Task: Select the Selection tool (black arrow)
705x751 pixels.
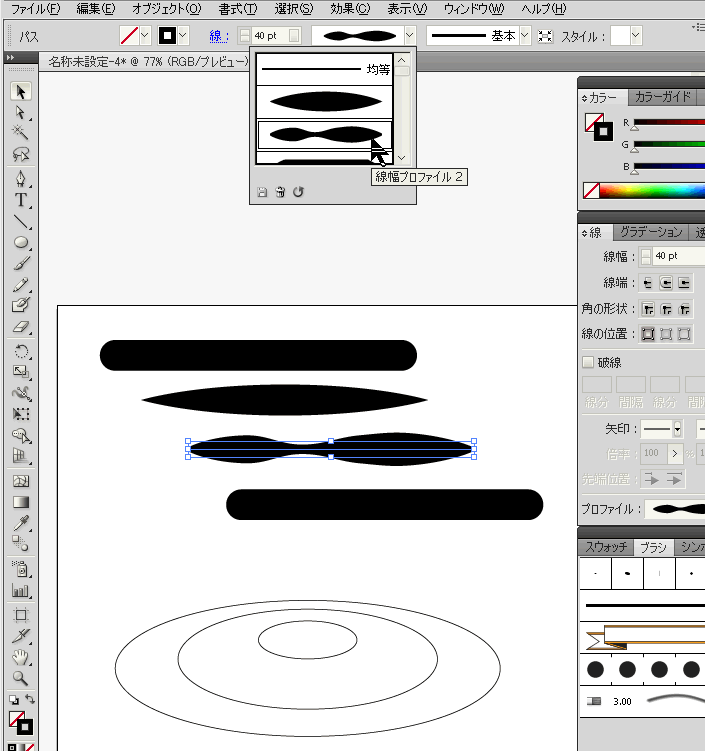Action: [x=21, y=91]
